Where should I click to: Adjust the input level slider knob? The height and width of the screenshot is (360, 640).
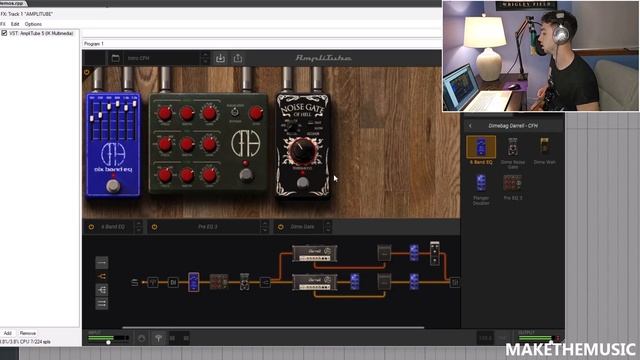click(109, 342)
